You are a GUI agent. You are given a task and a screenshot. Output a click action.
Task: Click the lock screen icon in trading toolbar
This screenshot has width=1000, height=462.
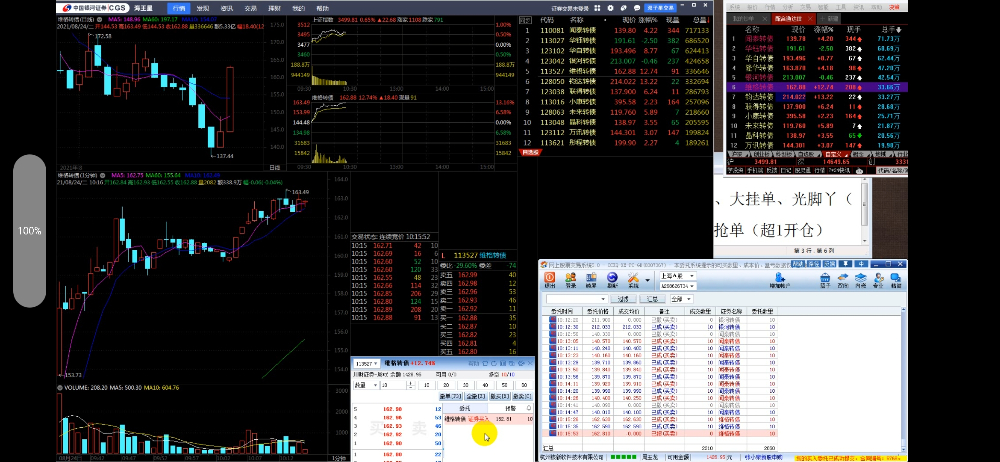tap(591, 278)
